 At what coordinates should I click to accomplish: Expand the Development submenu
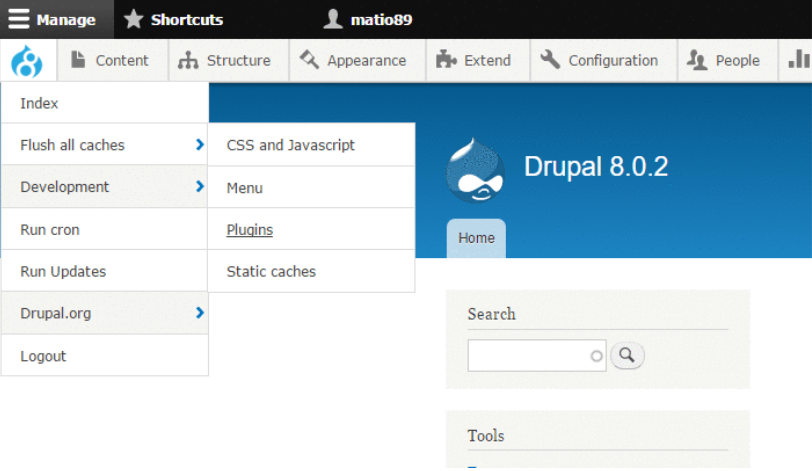tap(104, 187)
